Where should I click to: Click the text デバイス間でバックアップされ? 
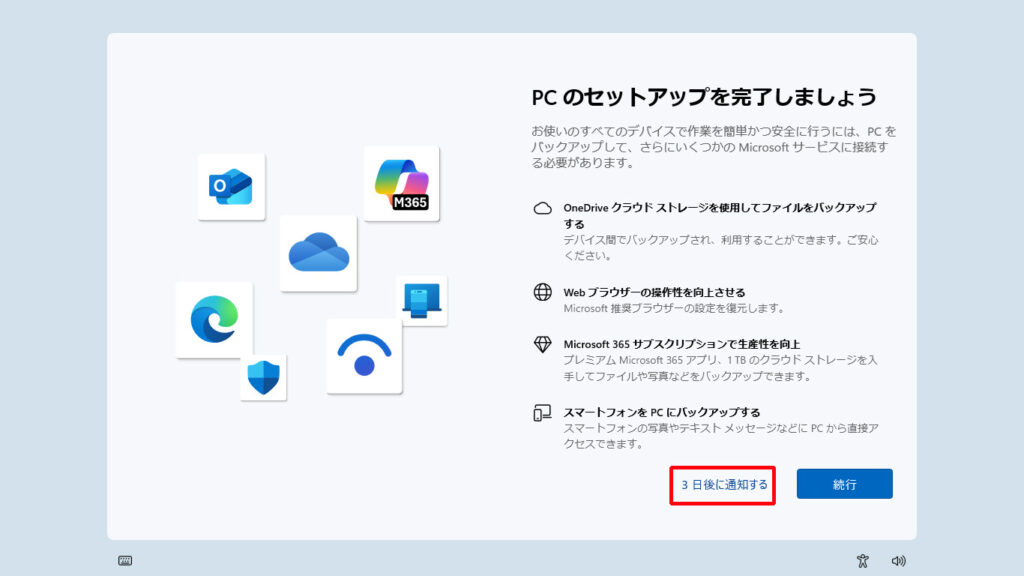(721, 248)
